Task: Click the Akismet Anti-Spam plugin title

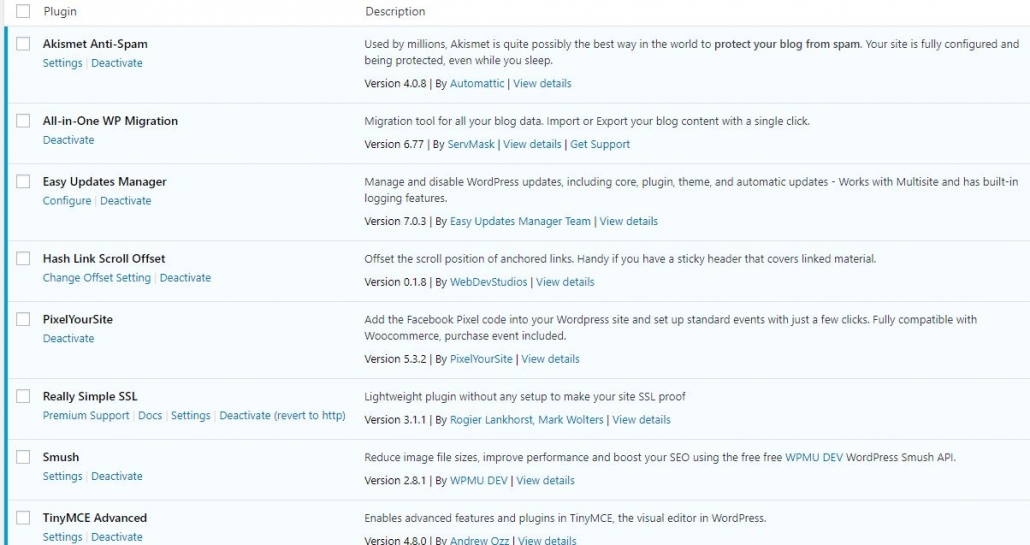Action: 95,44
